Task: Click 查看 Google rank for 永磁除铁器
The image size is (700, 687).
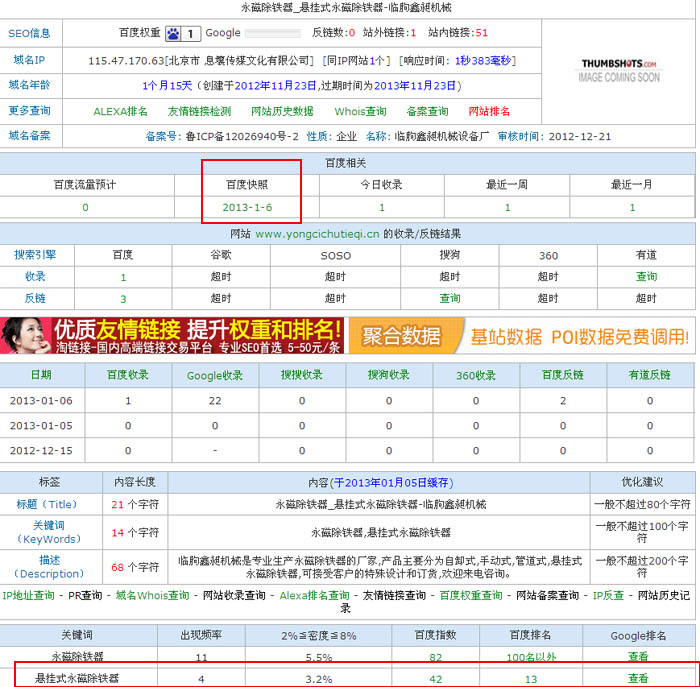Action: pos(638,657)
